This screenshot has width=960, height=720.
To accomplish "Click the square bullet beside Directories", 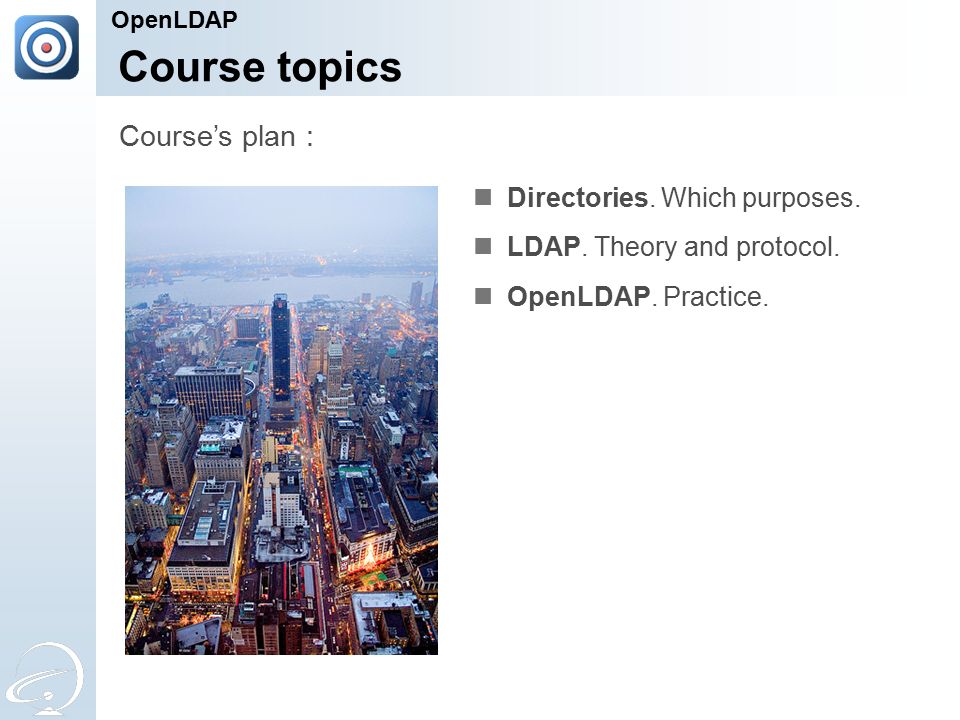I will [x=483, y=197].
